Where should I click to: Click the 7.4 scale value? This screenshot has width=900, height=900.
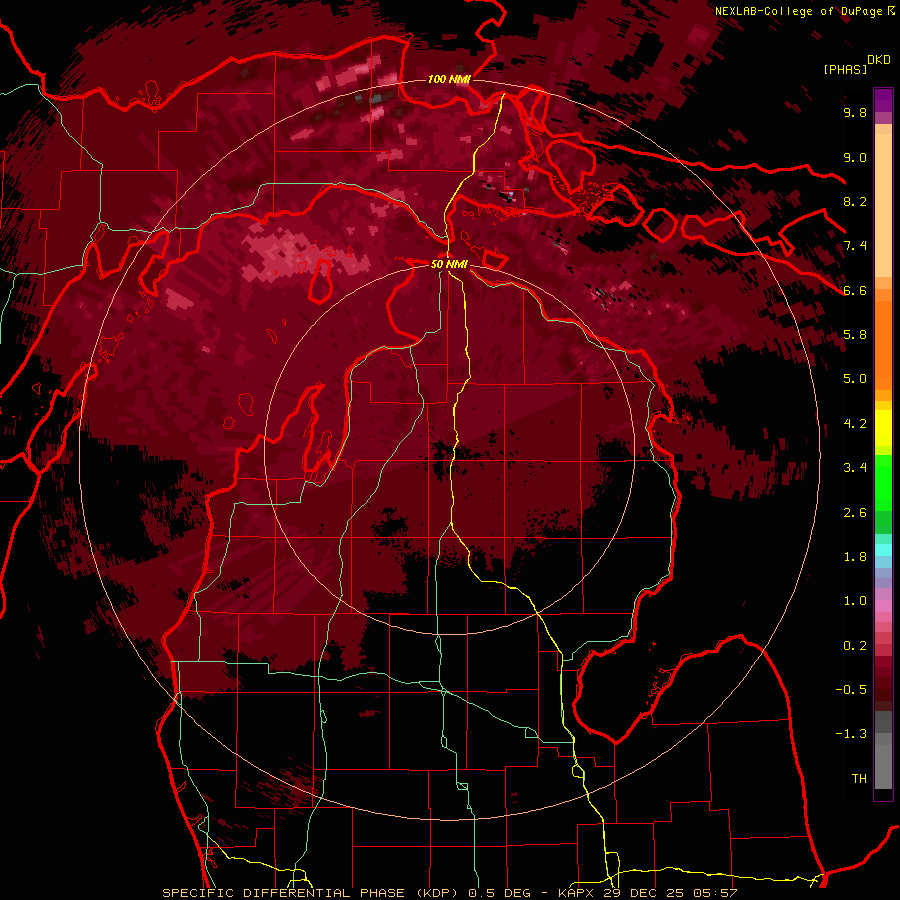[855, 246]
